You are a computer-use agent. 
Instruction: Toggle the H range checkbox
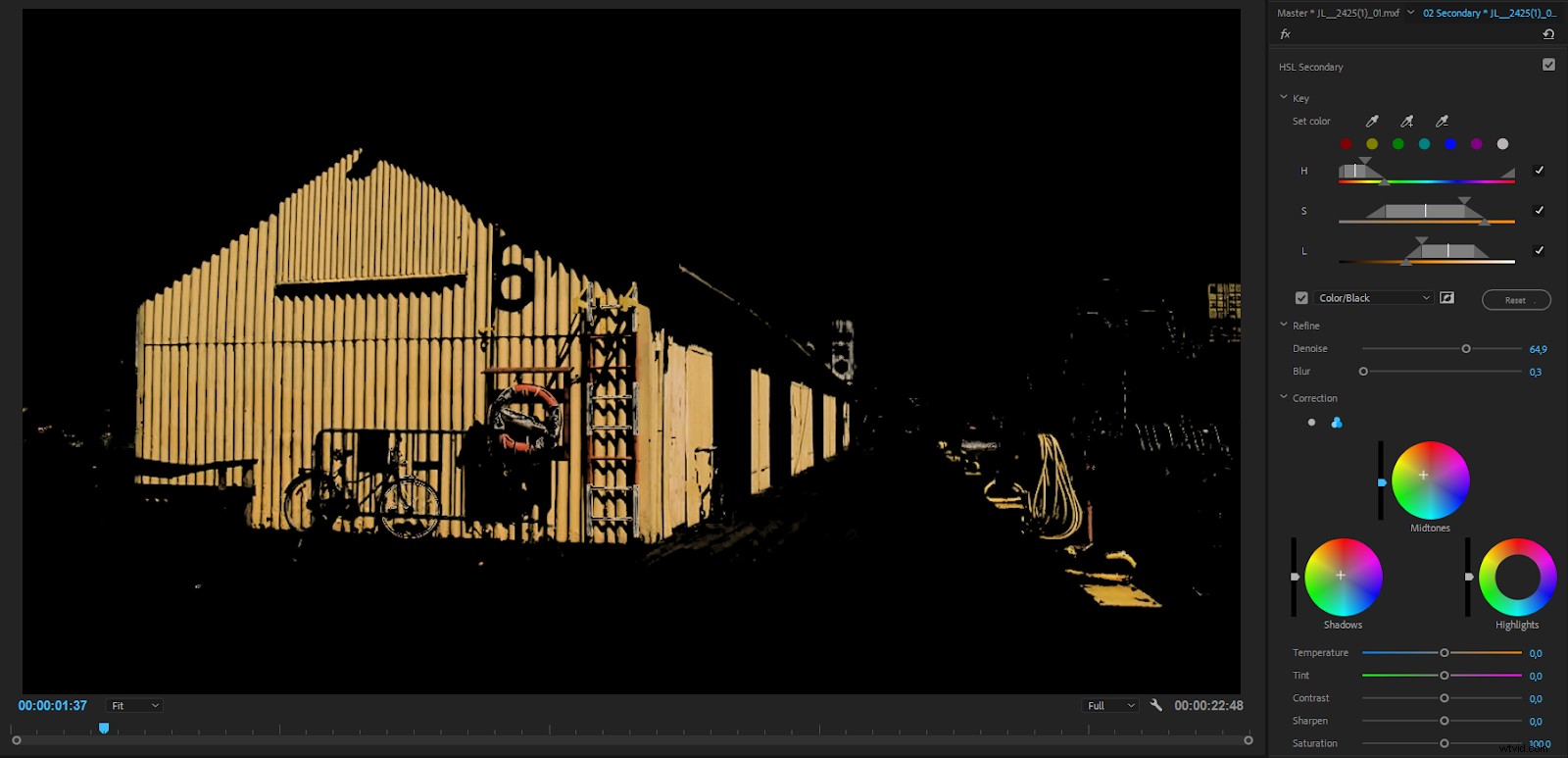(x=1539, y=171)
